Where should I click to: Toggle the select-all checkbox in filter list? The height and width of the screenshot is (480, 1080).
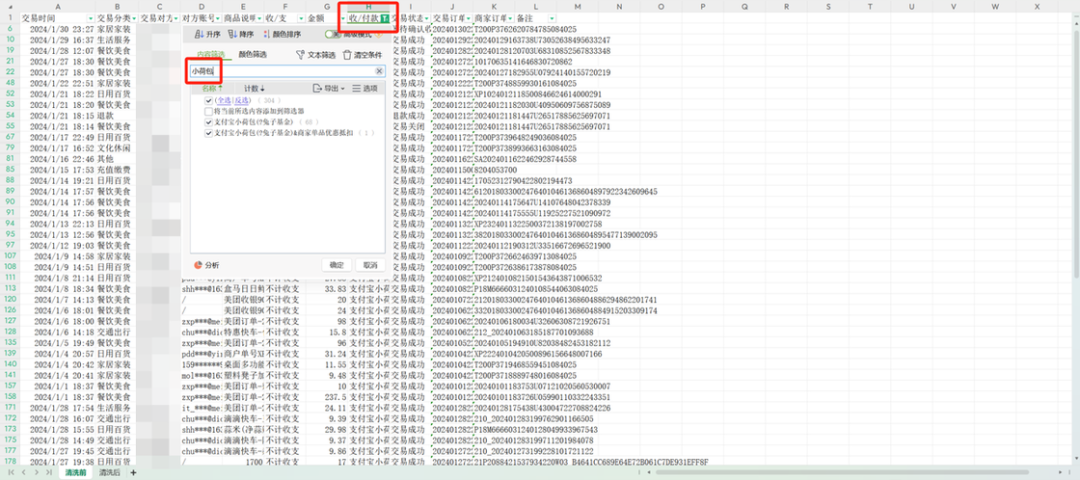click(209, 101)
